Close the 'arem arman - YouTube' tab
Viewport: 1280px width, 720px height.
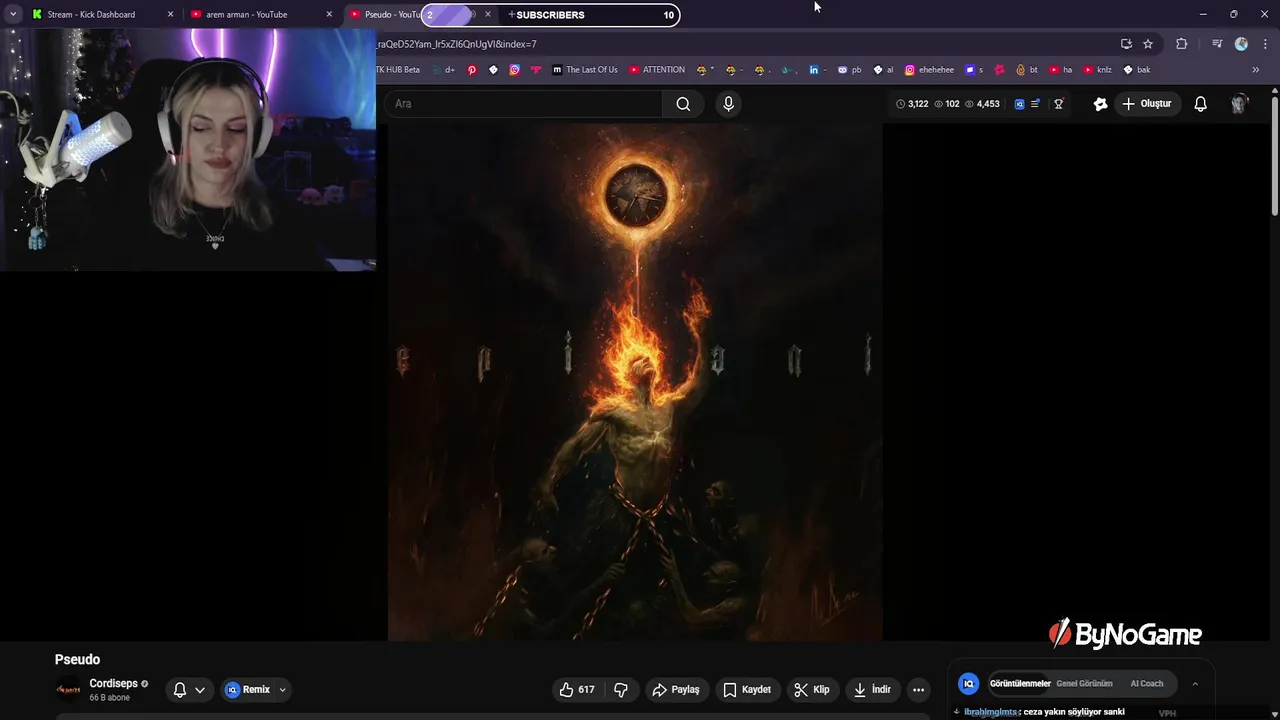coord(329,14)
